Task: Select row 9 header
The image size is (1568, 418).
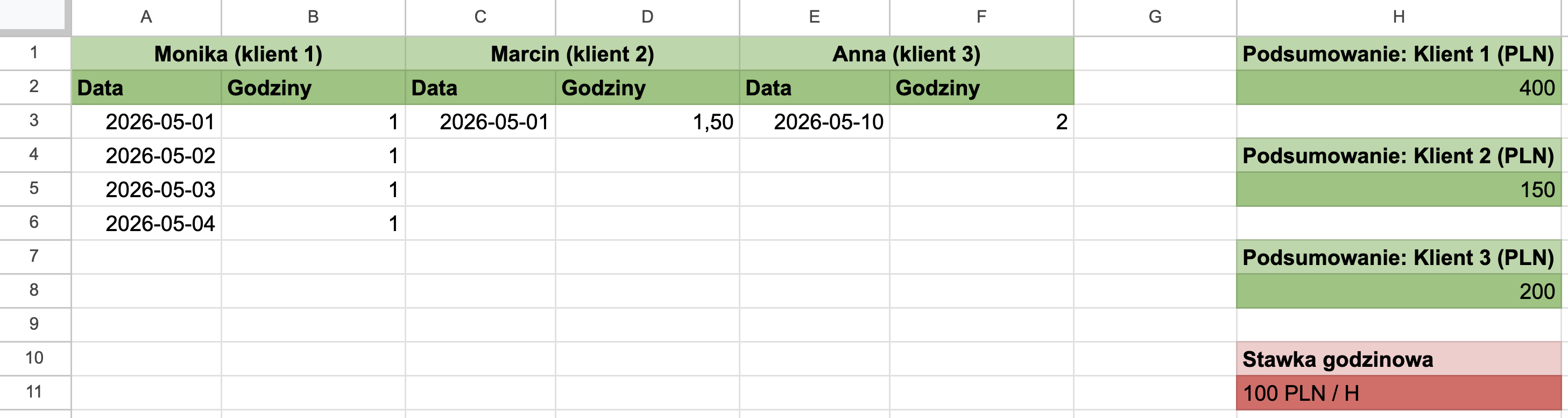Action: pos(34,324)
